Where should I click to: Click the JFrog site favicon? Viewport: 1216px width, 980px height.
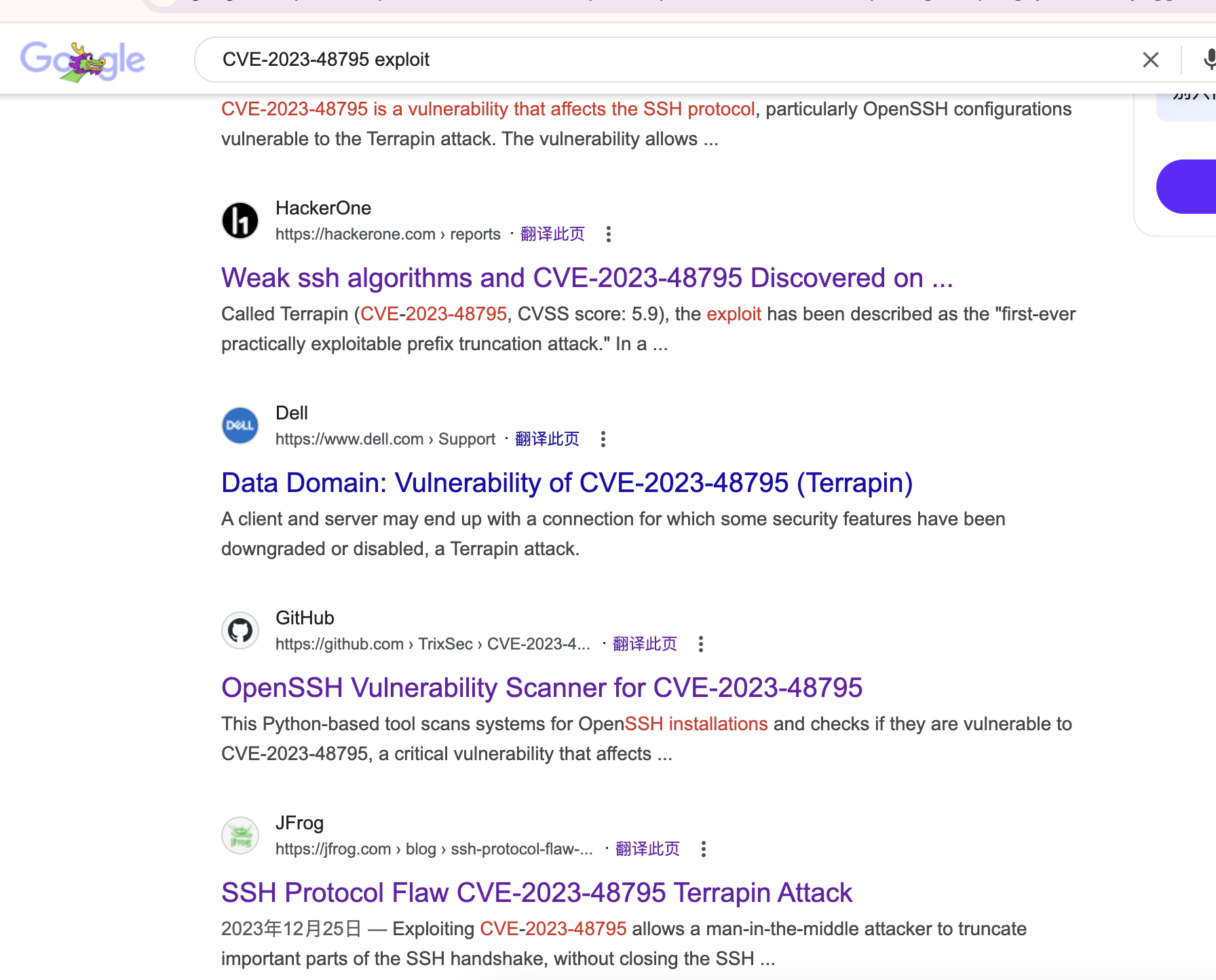coord(240,835)
